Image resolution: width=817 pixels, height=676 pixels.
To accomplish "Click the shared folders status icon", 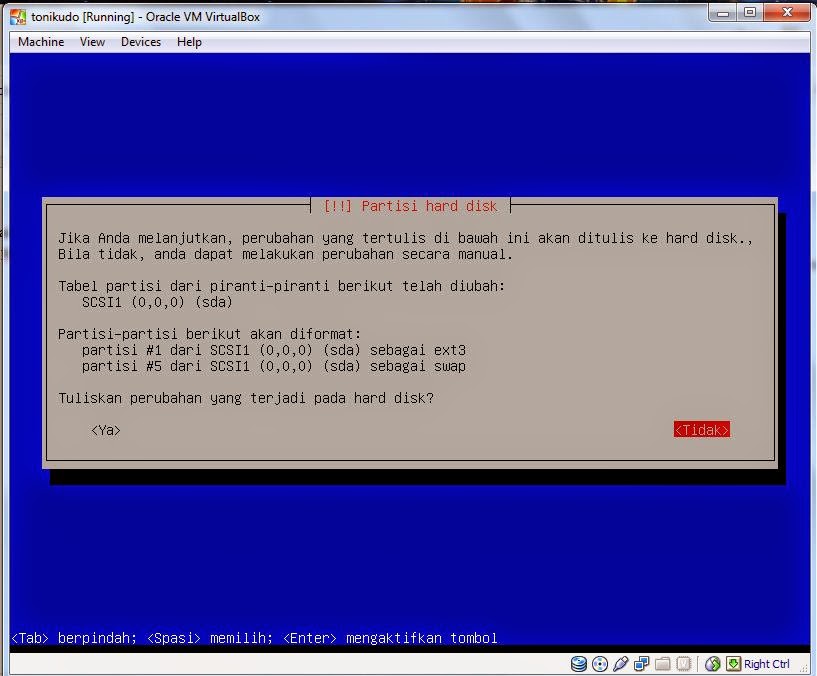I will (x=662, y=663).
